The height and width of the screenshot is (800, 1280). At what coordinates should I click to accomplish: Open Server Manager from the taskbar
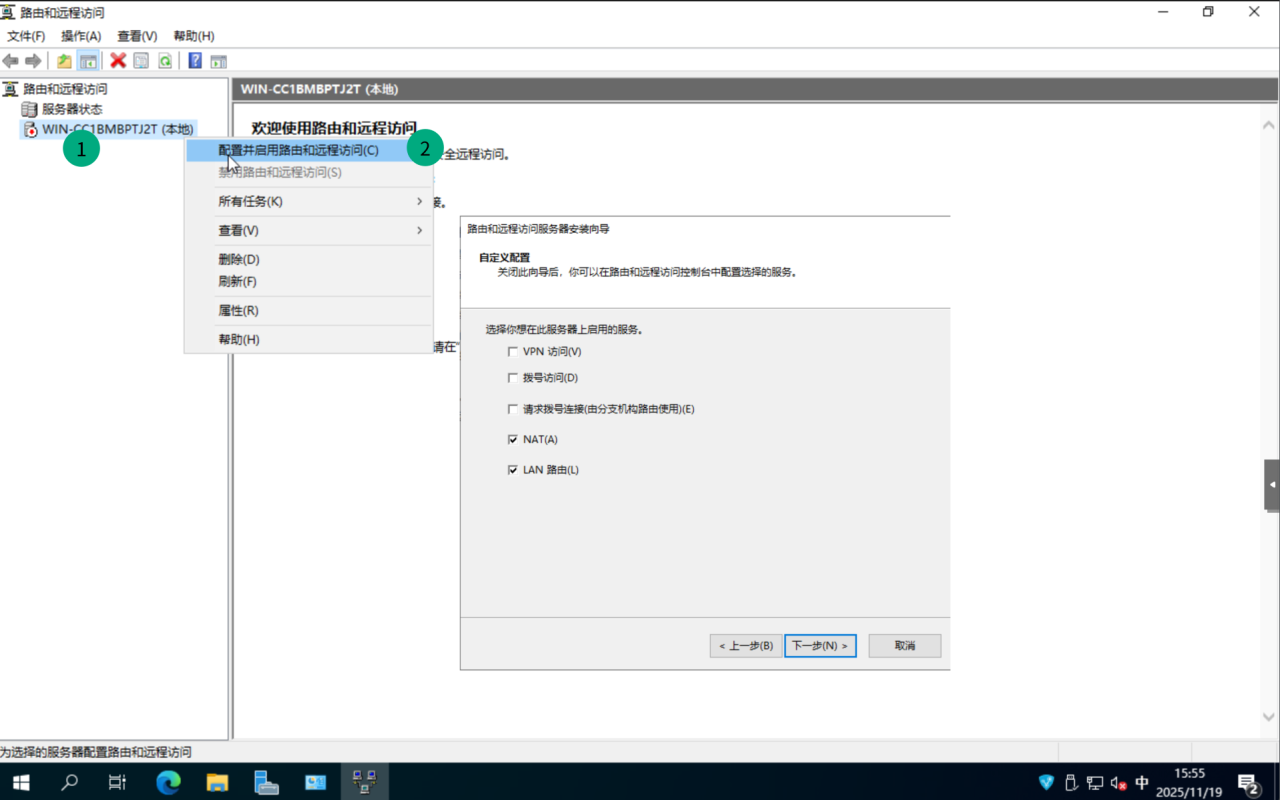pos(266,782)
